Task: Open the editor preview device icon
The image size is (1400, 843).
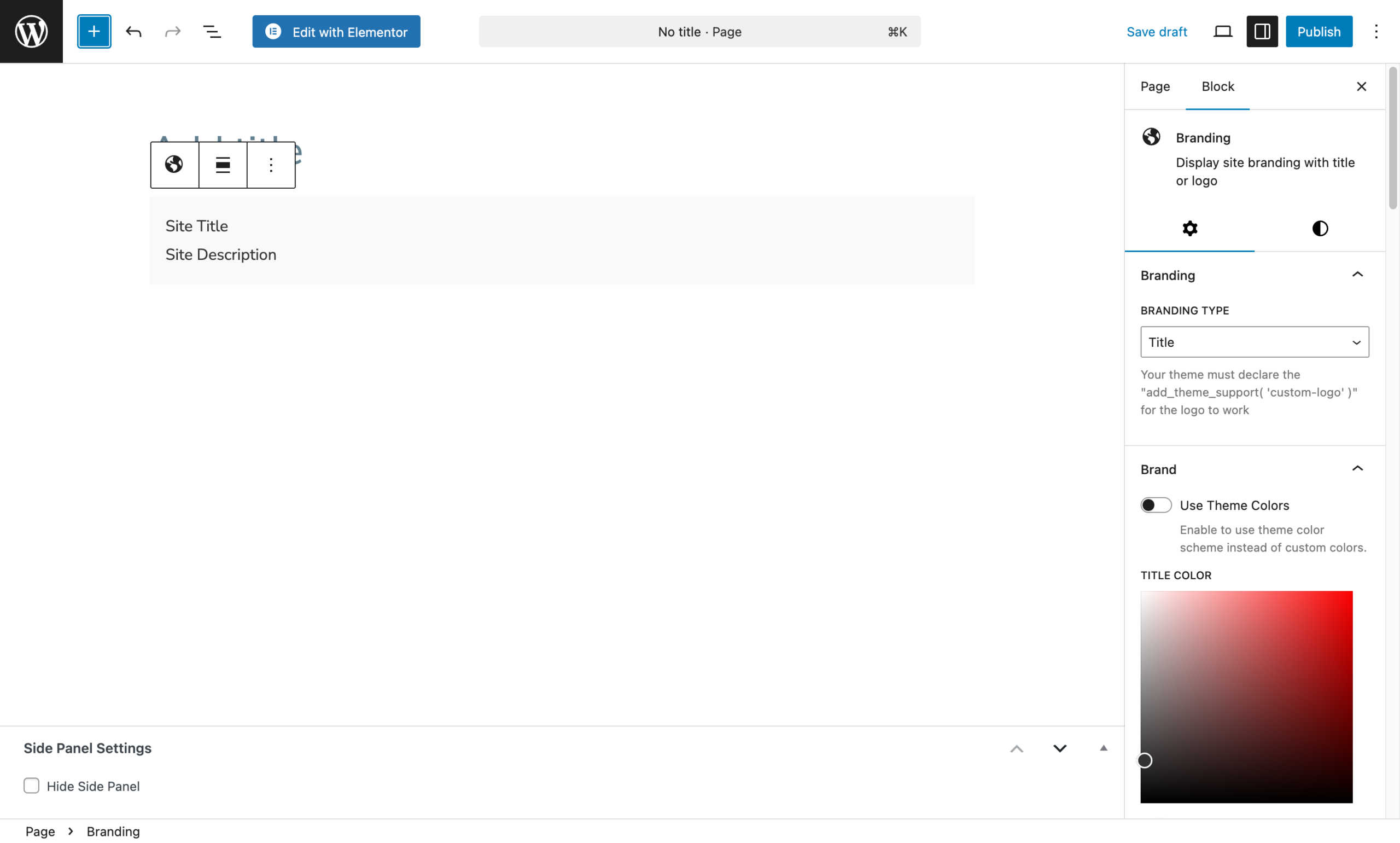Action: pyautogui.click(x=1222, y=31)
